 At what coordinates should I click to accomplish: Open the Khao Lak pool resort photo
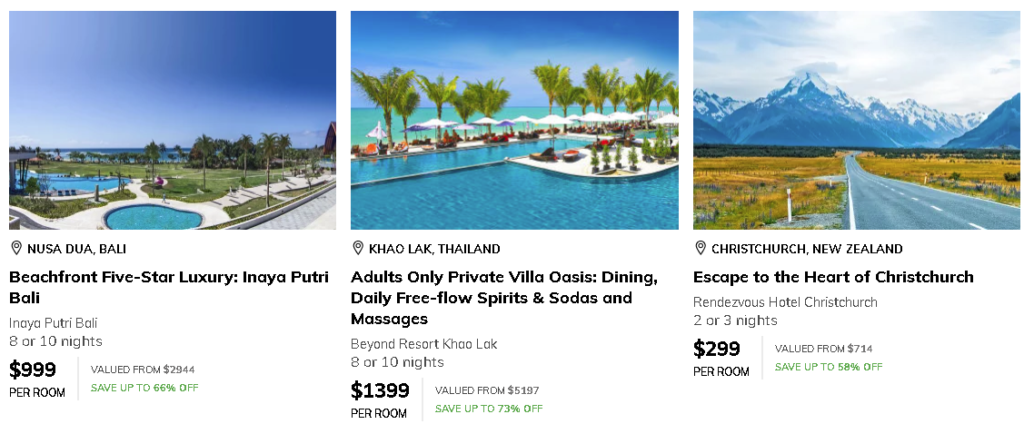click(514, 120)
